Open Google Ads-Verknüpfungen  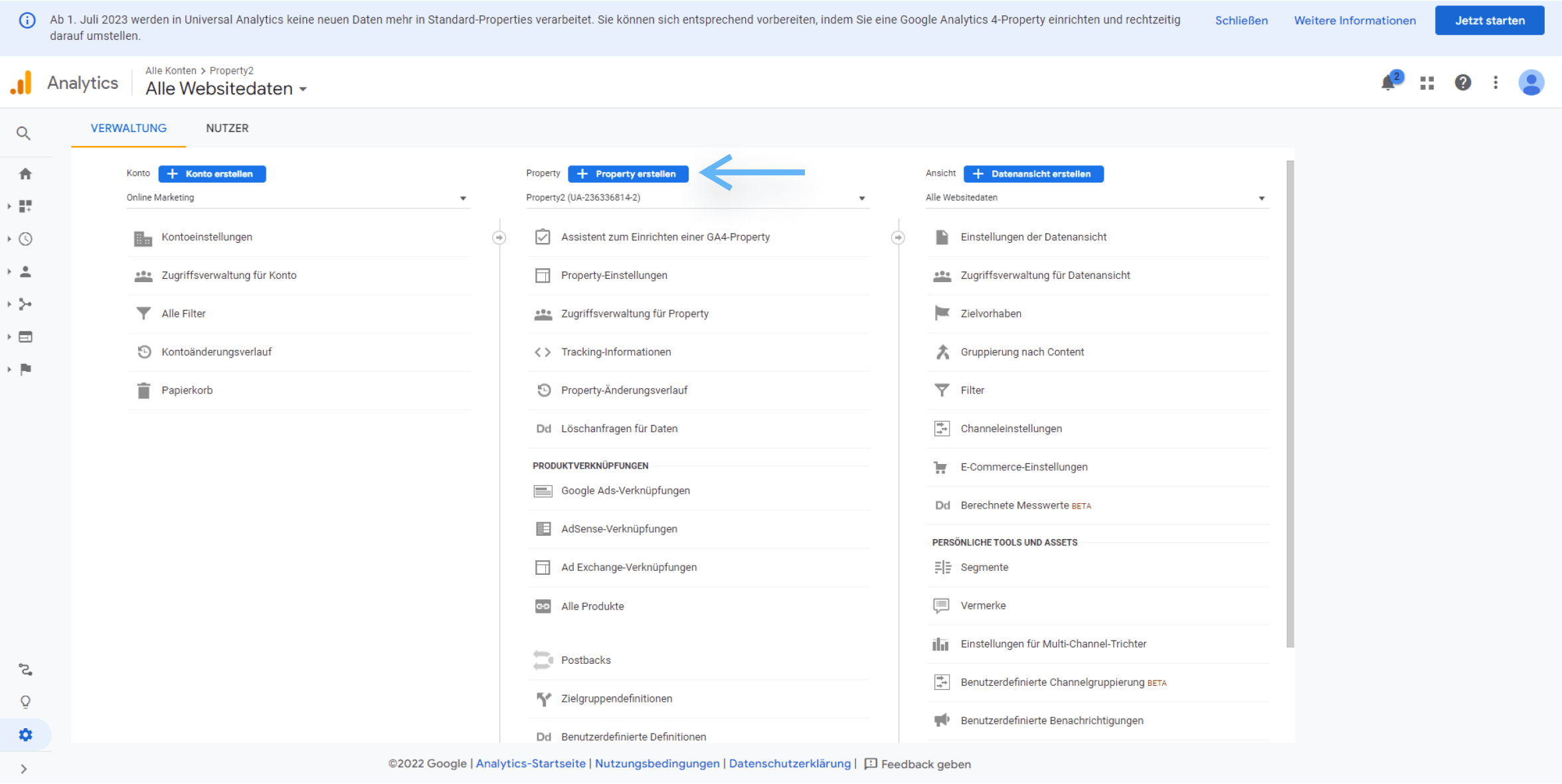626,491
